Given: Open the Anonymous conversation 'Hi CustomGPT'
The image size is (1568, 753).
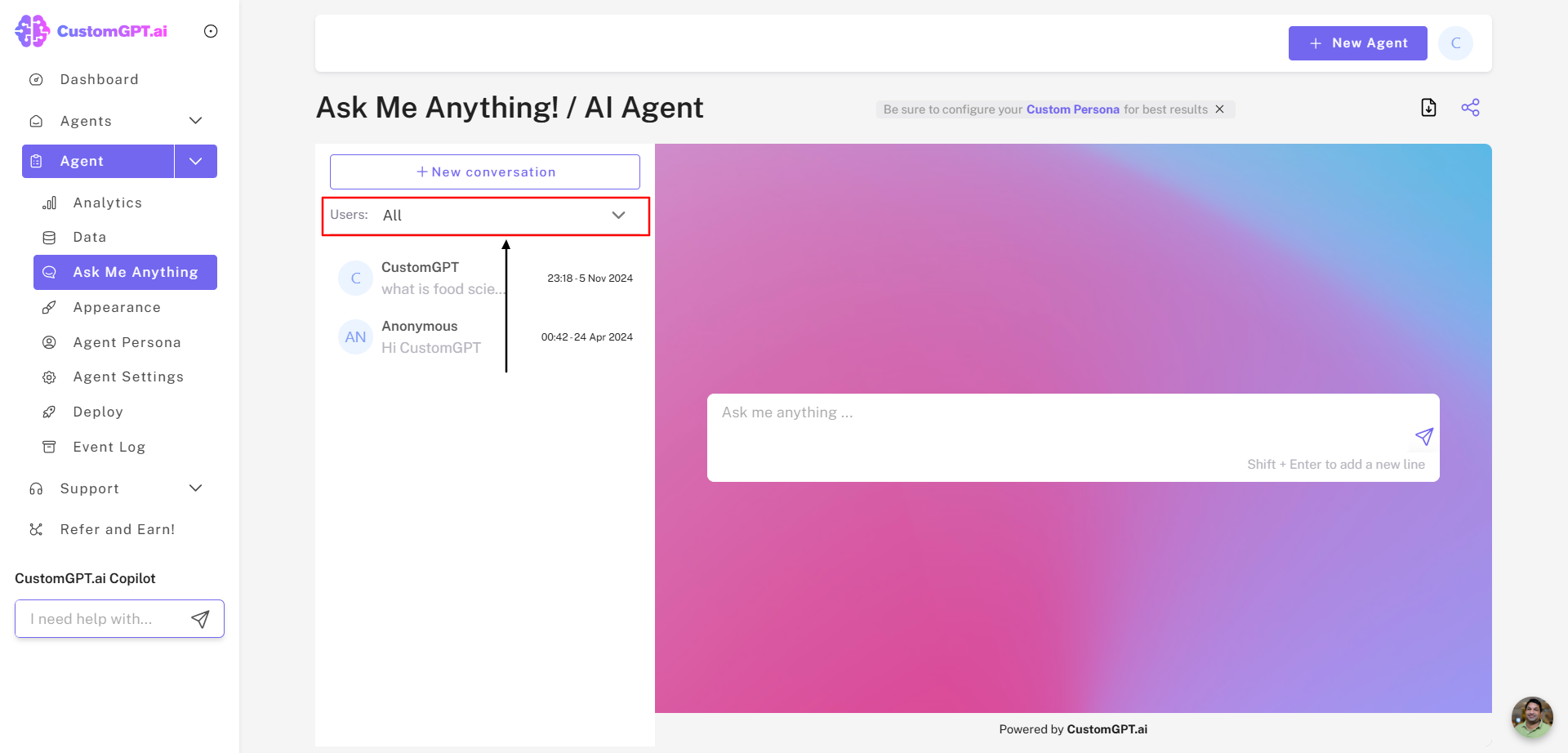Looking at the screenshot, I should 485,337.
